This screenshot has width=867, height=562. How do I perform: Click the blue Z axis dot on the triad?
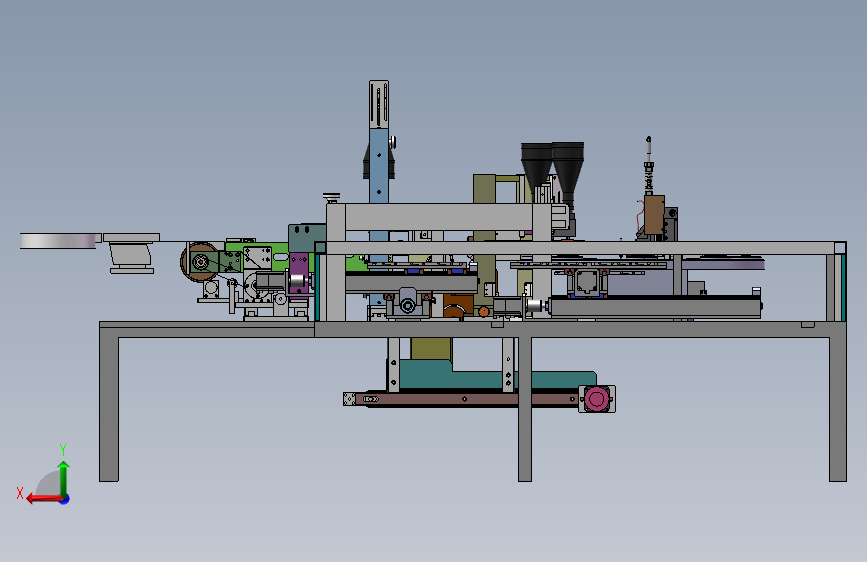65,499
